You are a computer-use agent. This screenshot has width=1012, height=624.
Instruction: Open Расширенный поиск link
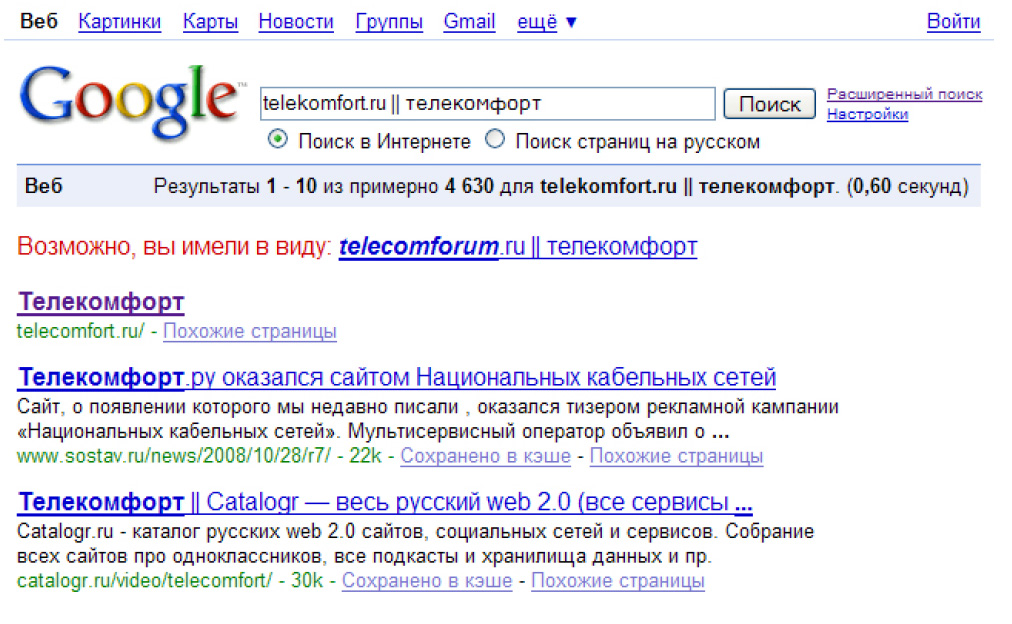[x=904, y=94]
